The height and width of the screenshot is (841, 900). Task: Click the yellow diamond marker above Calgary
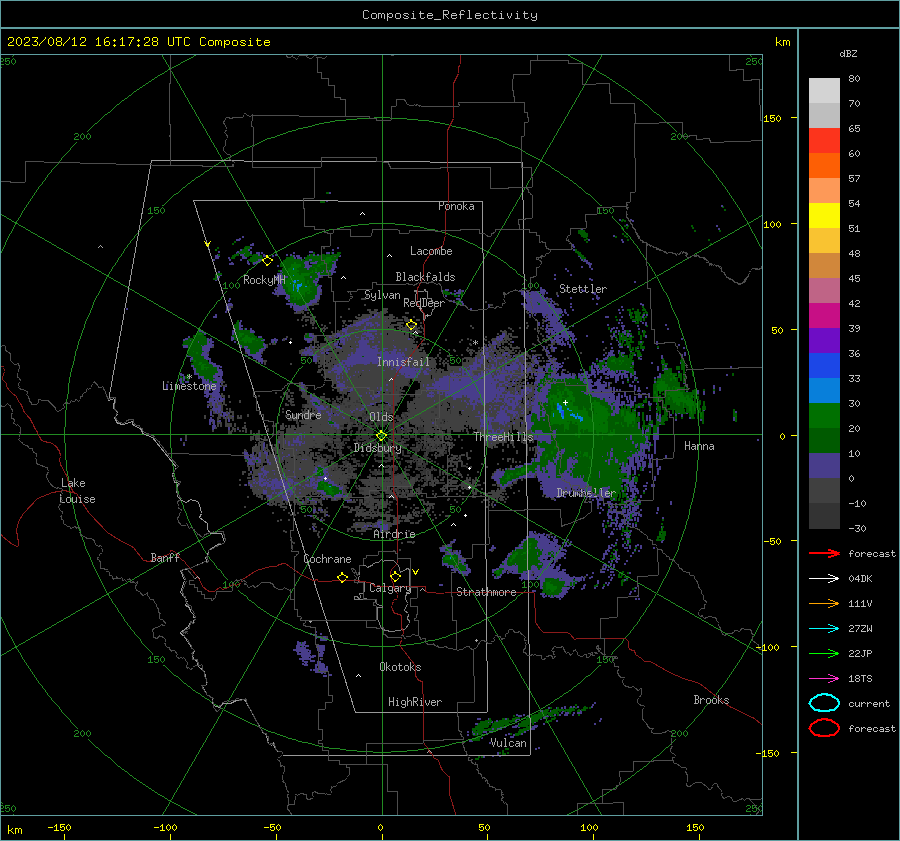tap(395, 576)
